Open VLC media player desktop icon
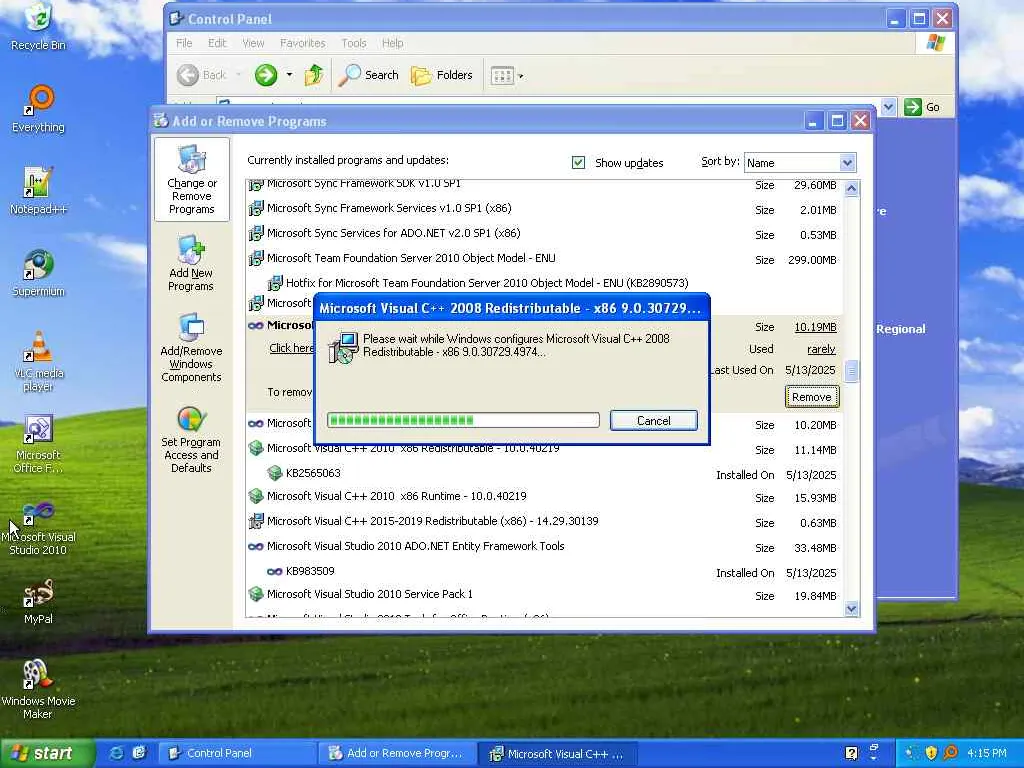 [39, 361]
